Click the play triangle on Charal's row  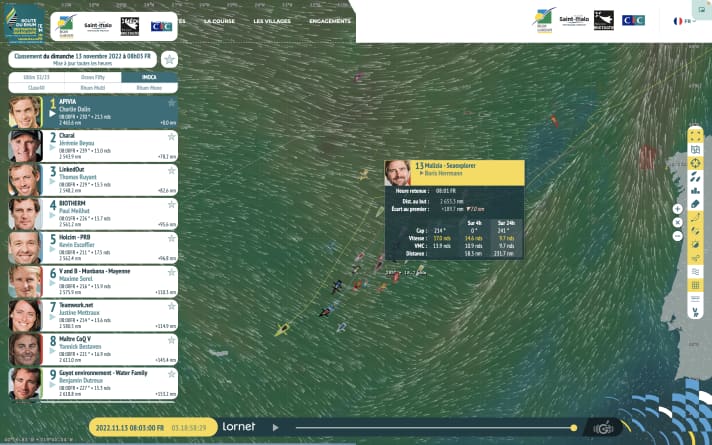(52, 149)
